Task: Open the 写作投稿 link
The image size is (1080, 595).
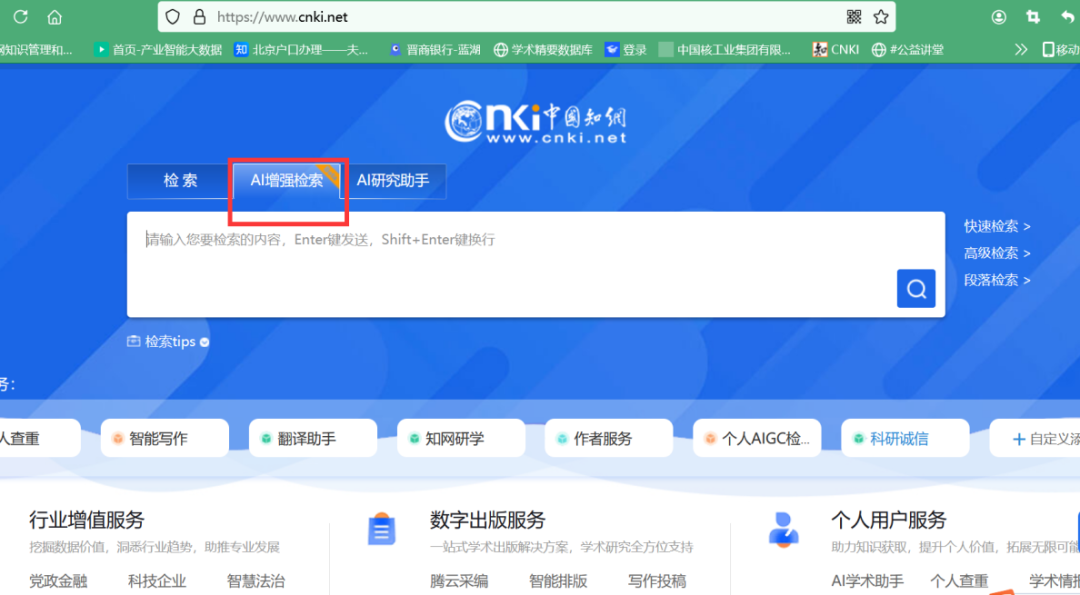Action: click(x=657, y=581)
